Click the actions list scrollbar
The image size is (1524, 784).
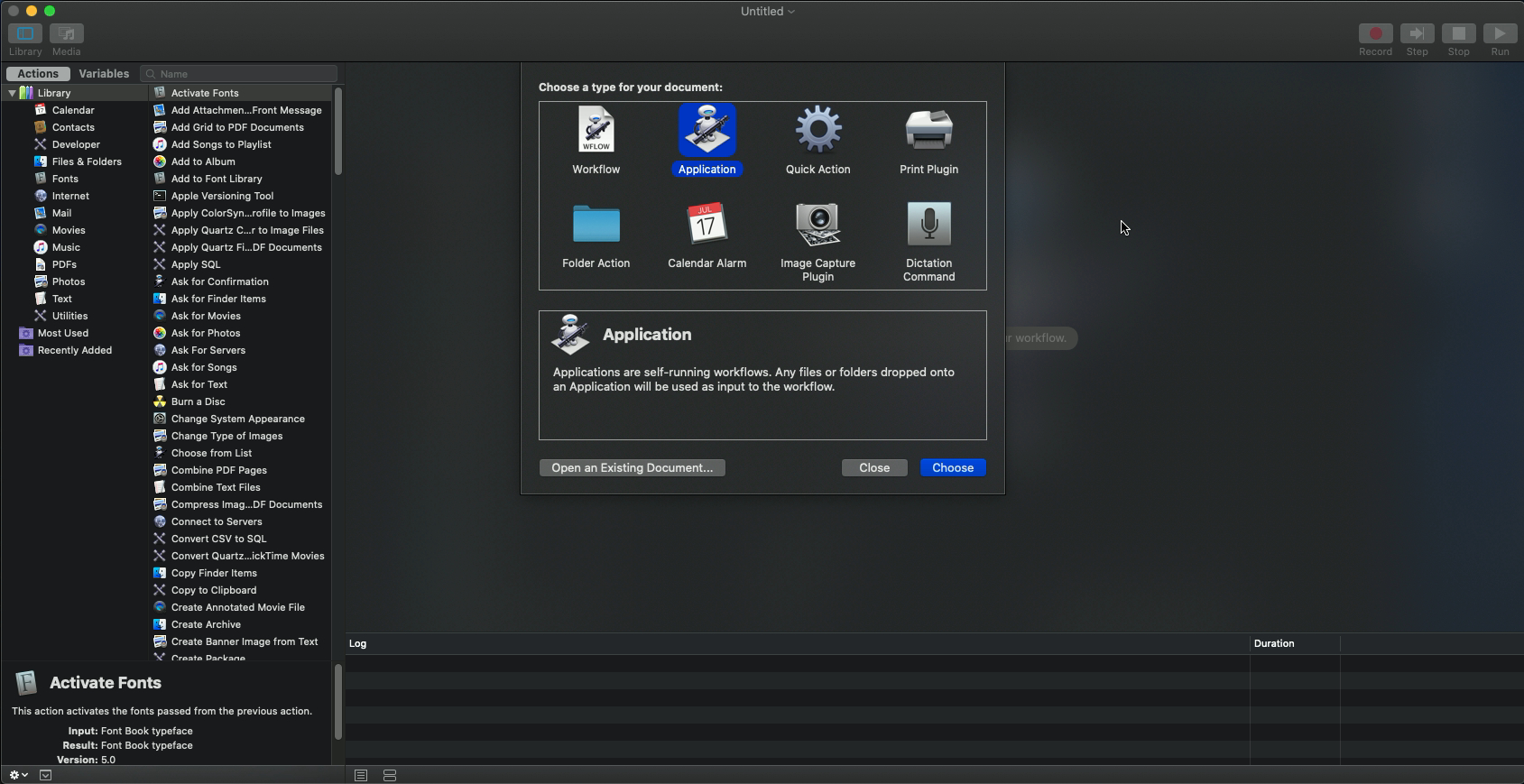pyautogui.click(x=338, y=131)
